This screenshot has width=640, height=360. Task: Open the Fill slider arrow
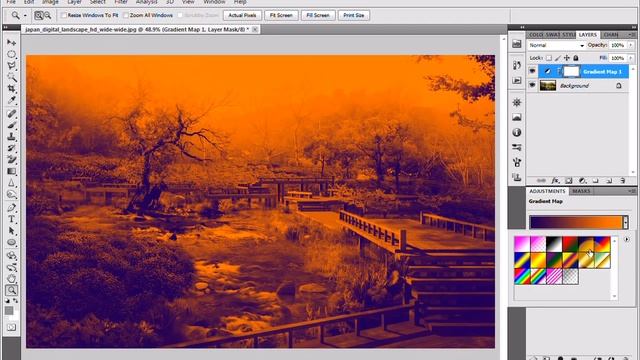point(631,58)
